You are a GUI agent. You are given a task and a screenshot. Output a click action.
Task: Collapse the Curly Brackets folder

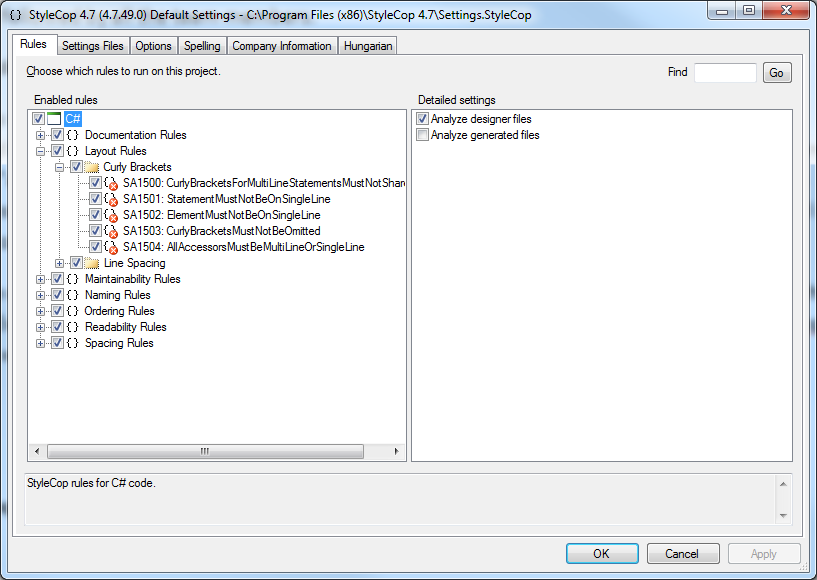click(x=59, y=167)
